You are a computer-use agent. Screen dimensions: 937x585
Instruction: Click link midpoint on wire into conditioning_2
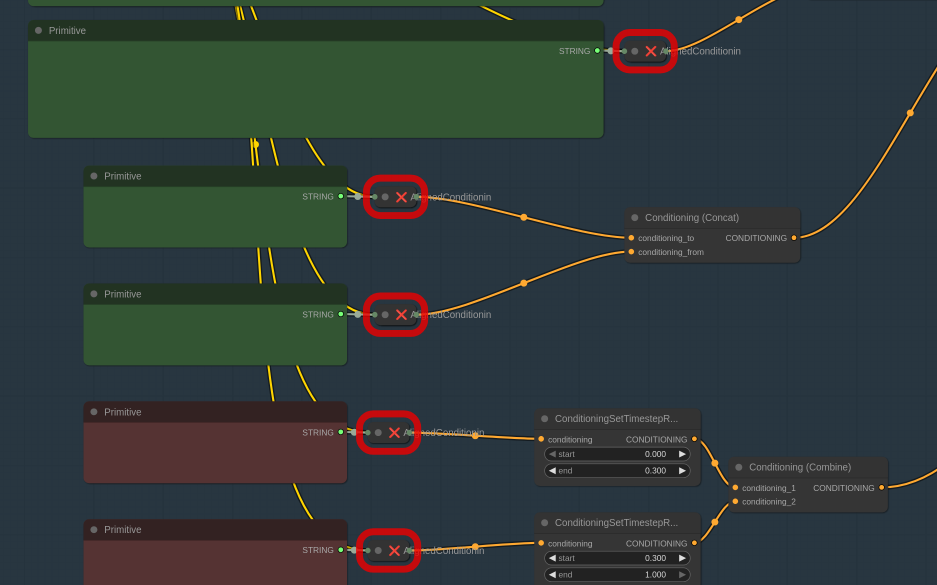point(714,522)
